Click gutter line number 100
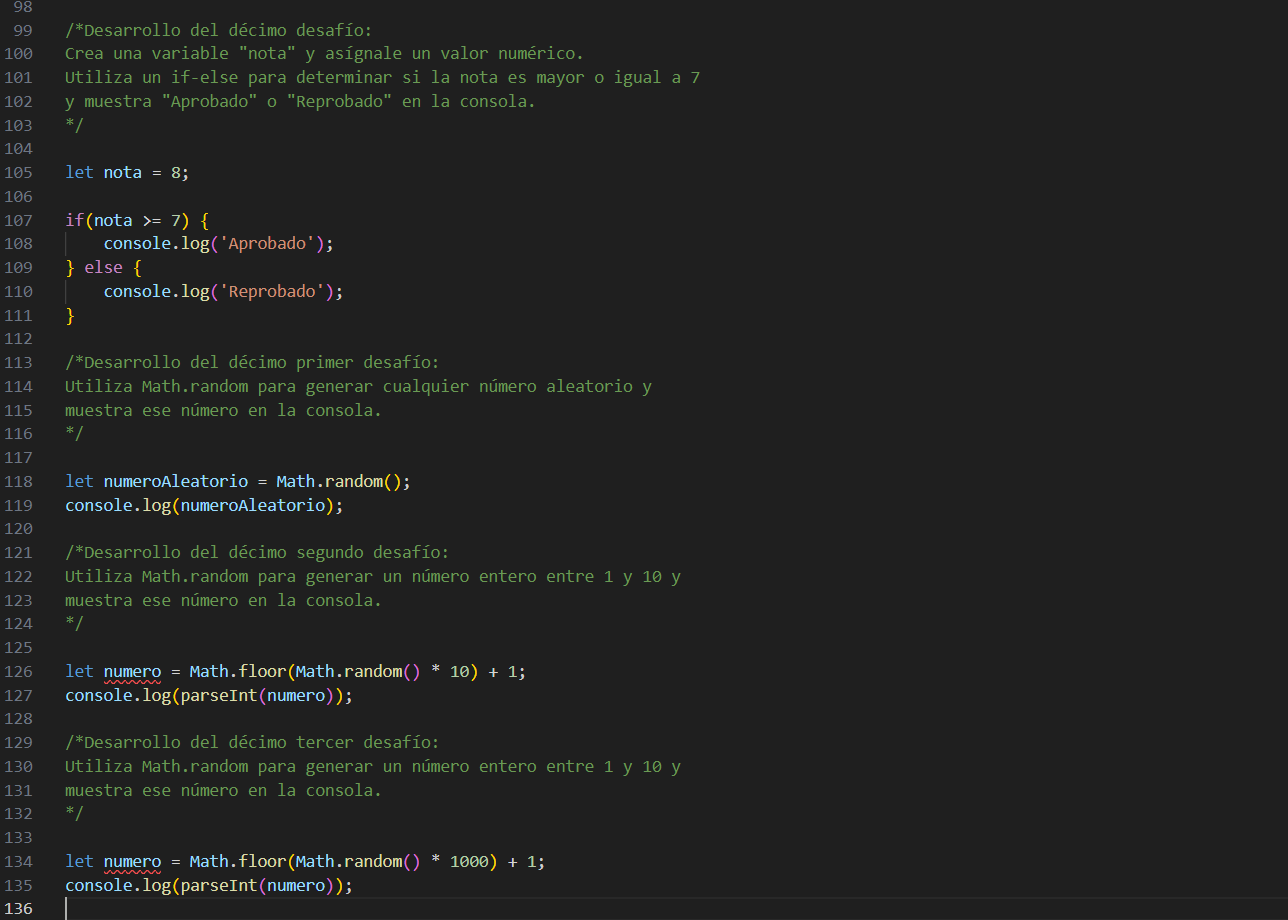The height and width of the screenshot is (920, 1288). [x=19, y=53]
